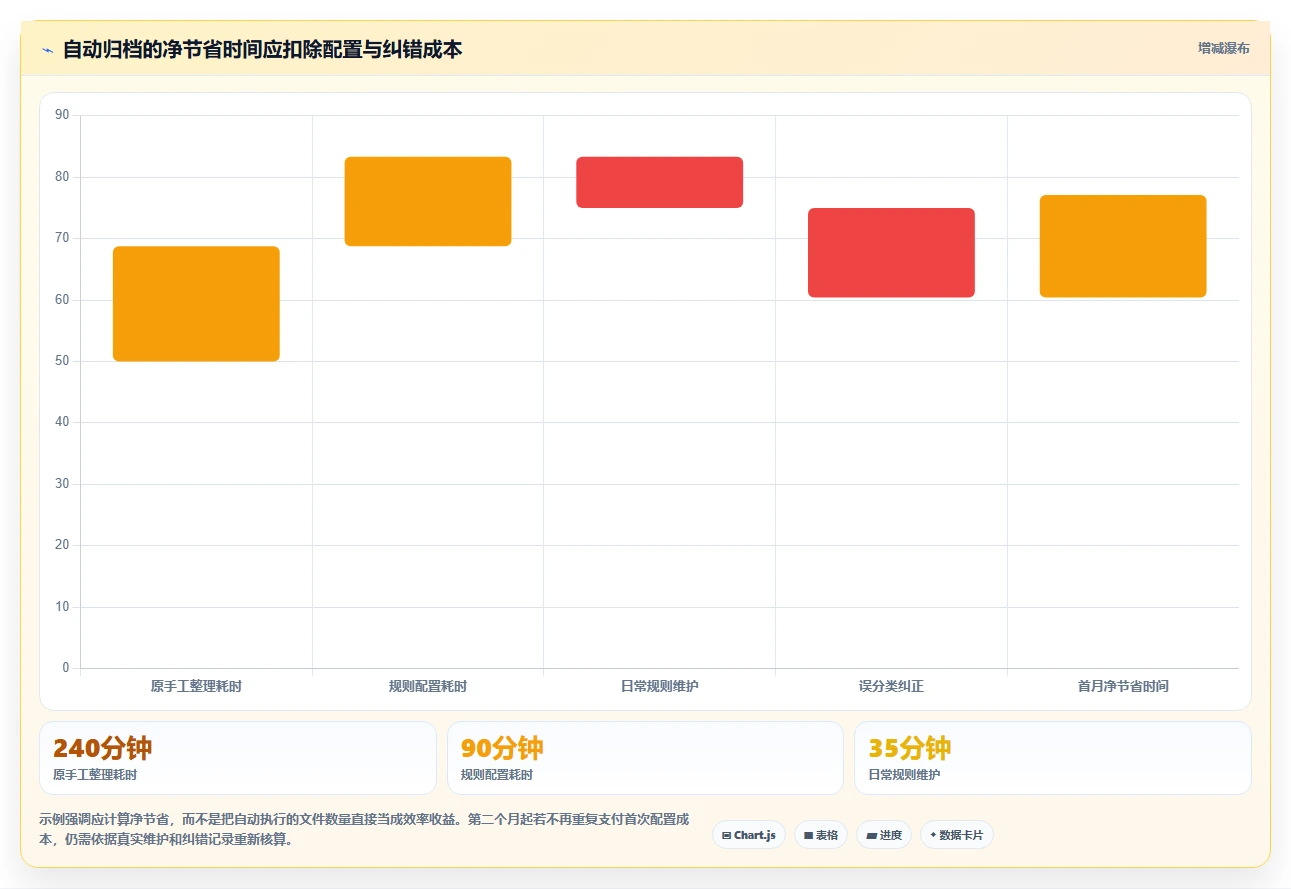Screen dimensions: 1291x889
Task: Click the 240分钟 stat card
Action: pos(238,758)
